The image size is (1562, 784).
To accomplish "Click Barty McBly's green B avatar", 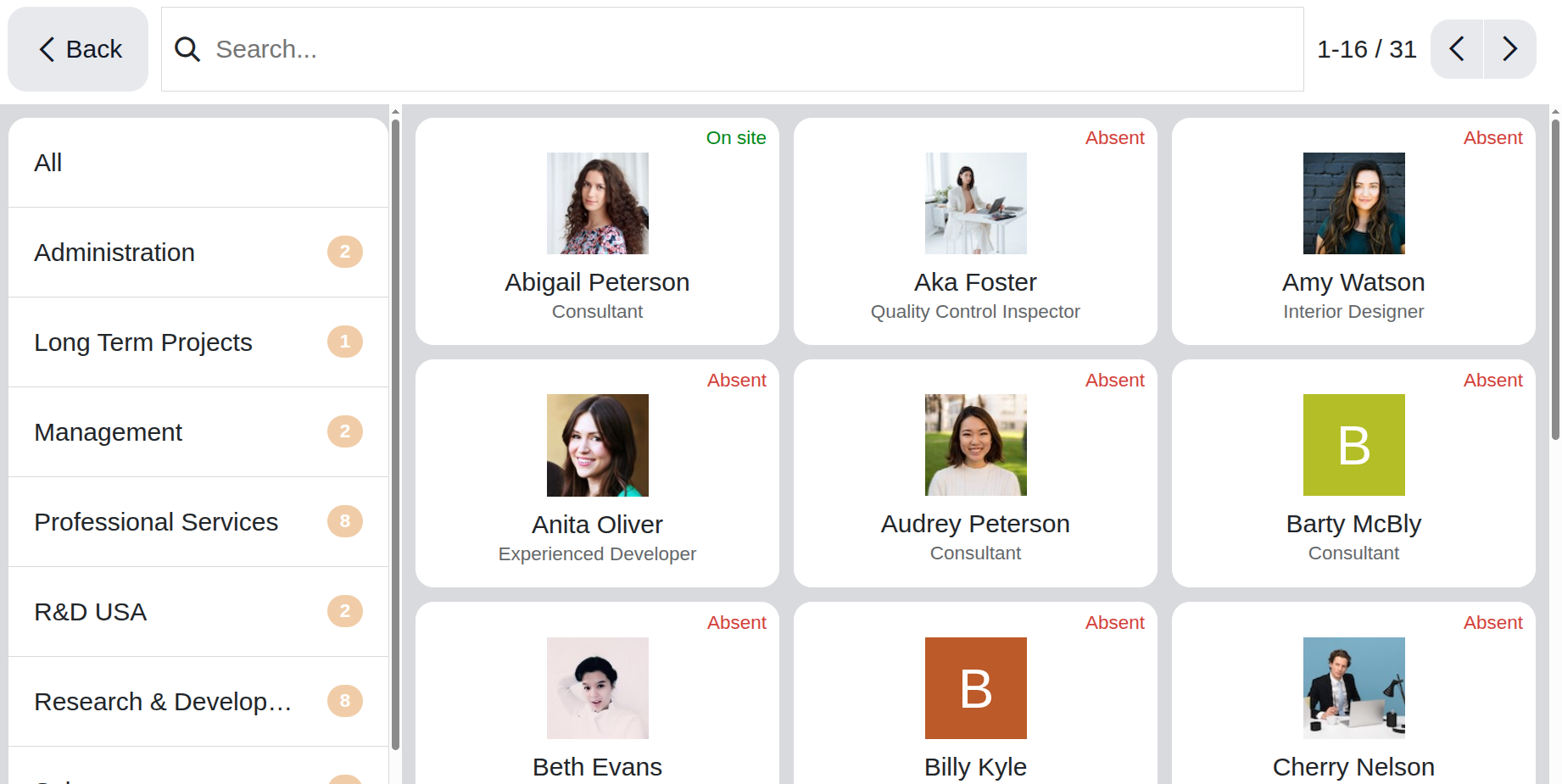I will [1353, 445].
